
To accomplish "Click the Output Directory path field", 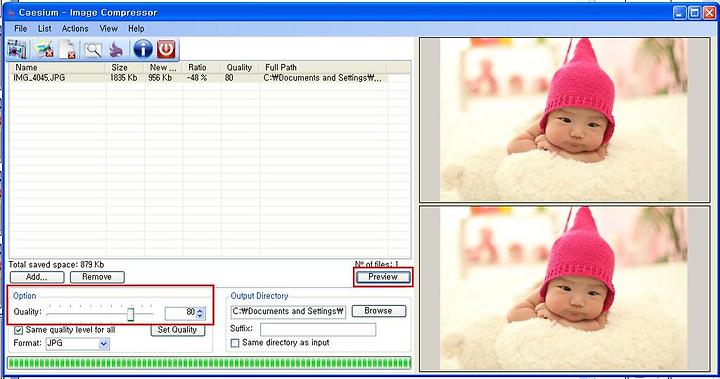I will point(288,311).
